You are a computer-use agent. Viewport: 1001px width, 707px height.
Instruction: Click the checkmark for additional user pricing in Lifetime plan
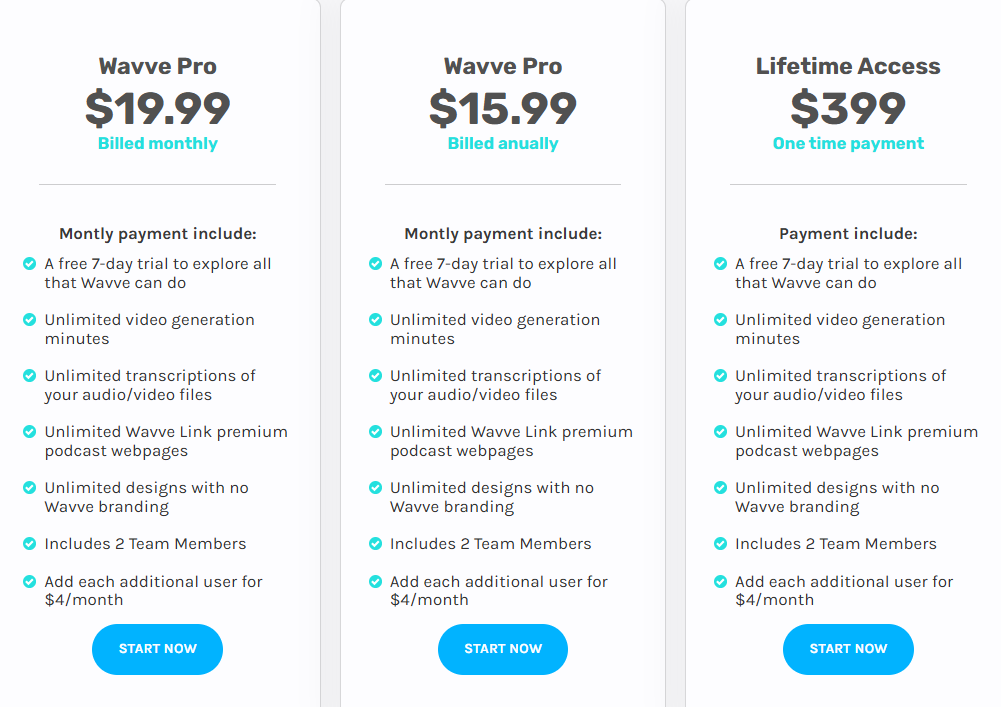click(x=719, y=582)
